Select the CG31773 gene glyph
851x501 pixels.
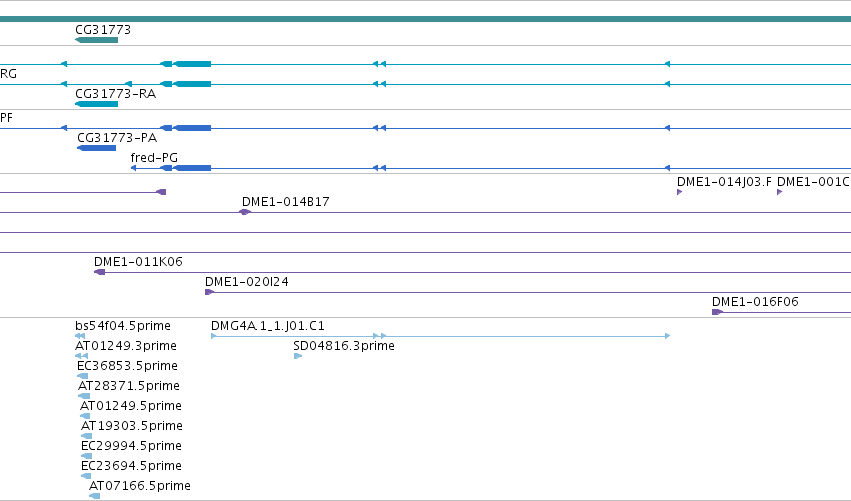point(97,40)
